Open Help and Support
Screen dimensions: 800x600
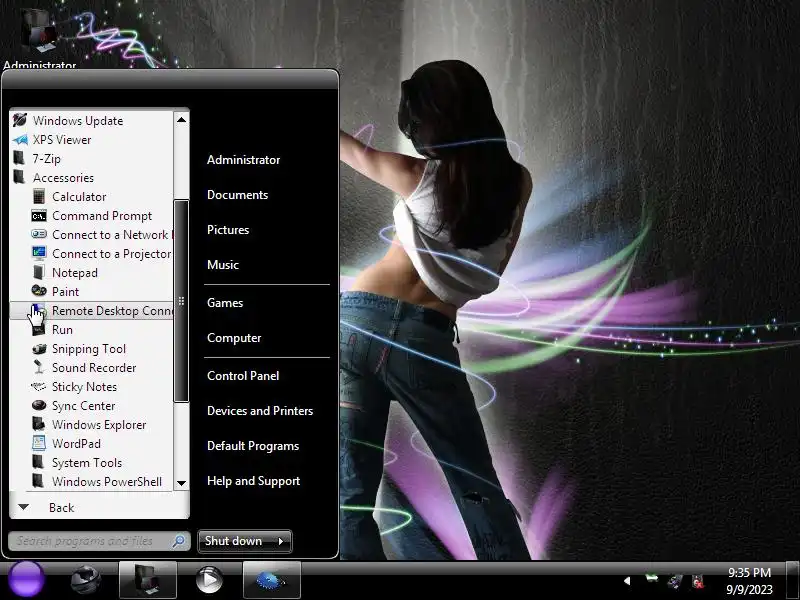(254, 481)
